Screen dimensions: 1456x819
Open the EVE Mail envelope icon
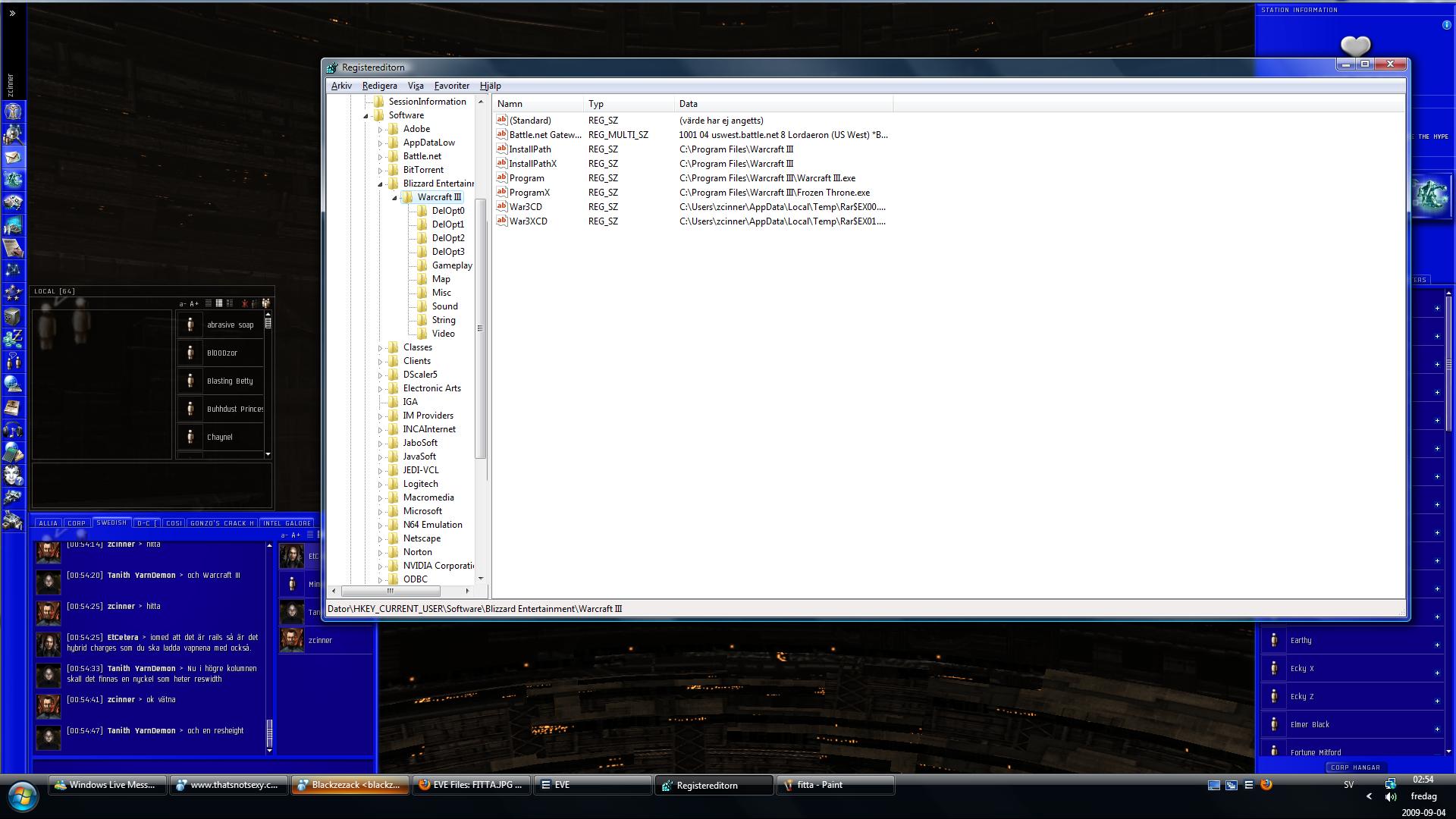13,157
